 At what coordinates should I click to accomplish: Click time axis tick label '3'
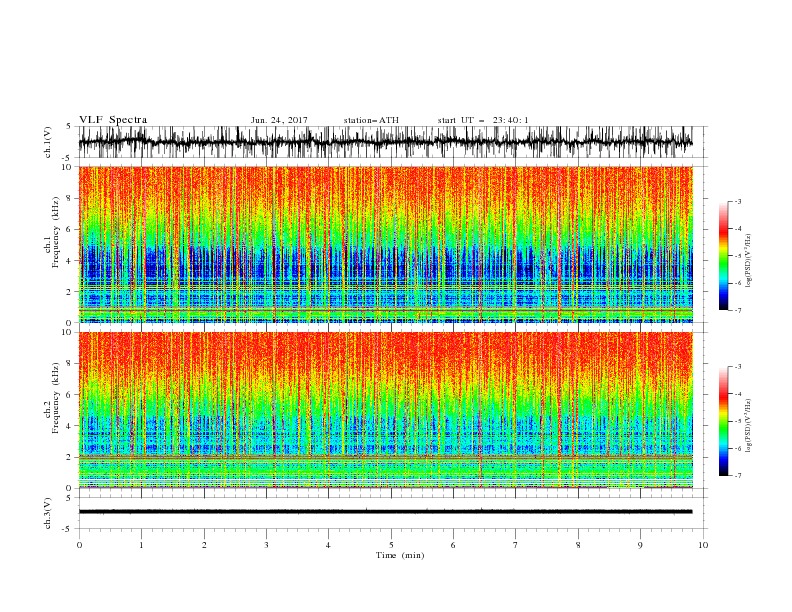[266, 545]
